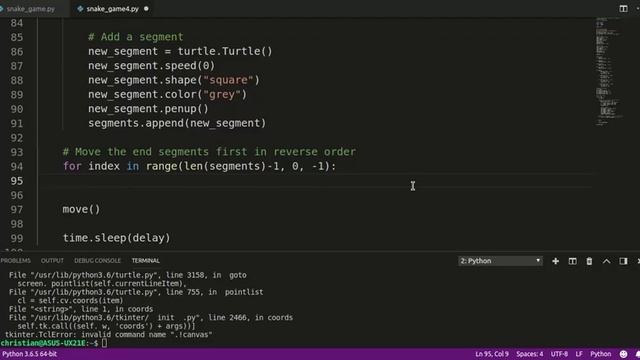Screen dimensions: 640x360
Task: Select encoding 'UTF-8' in status bar
Action: click(559, 354)
